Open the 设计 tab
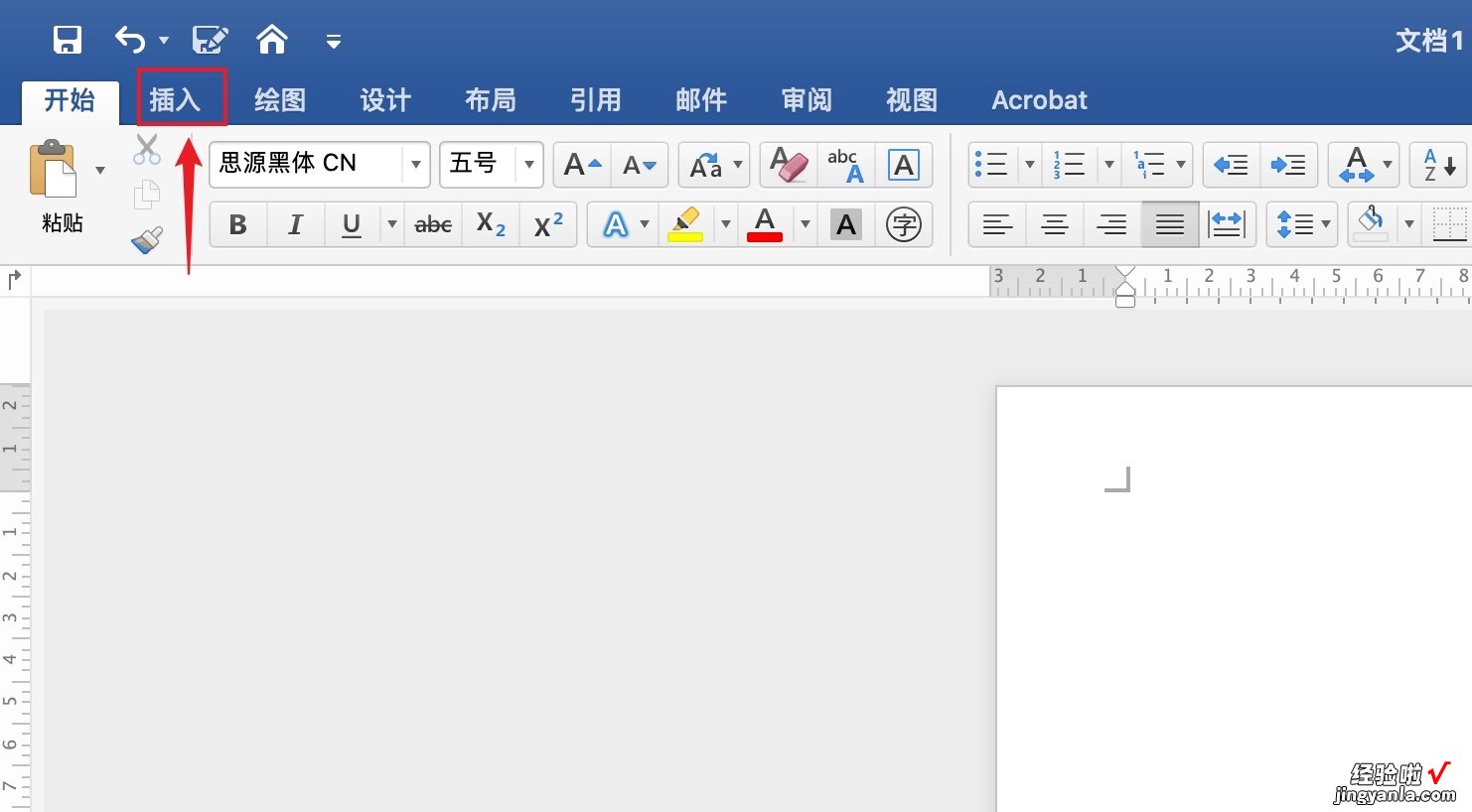1472x812 pixels. coord(385,100)
